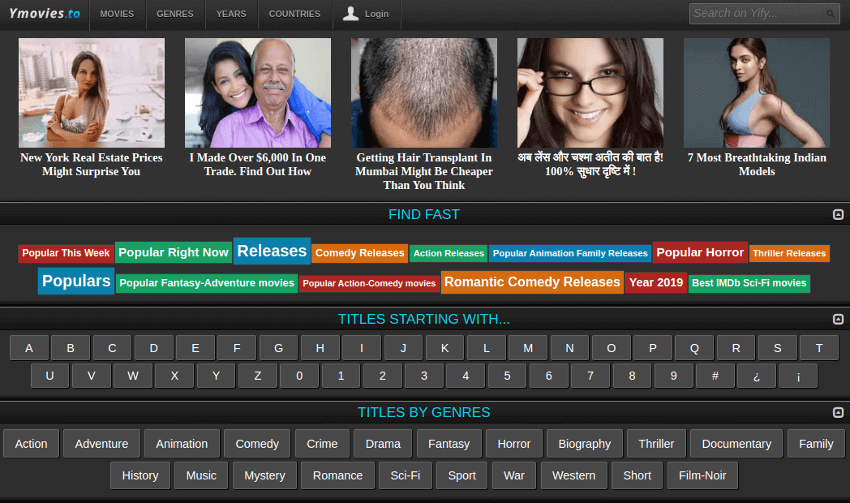
Task: Open the hair transplant ad thumbnail
Action: 424,93
